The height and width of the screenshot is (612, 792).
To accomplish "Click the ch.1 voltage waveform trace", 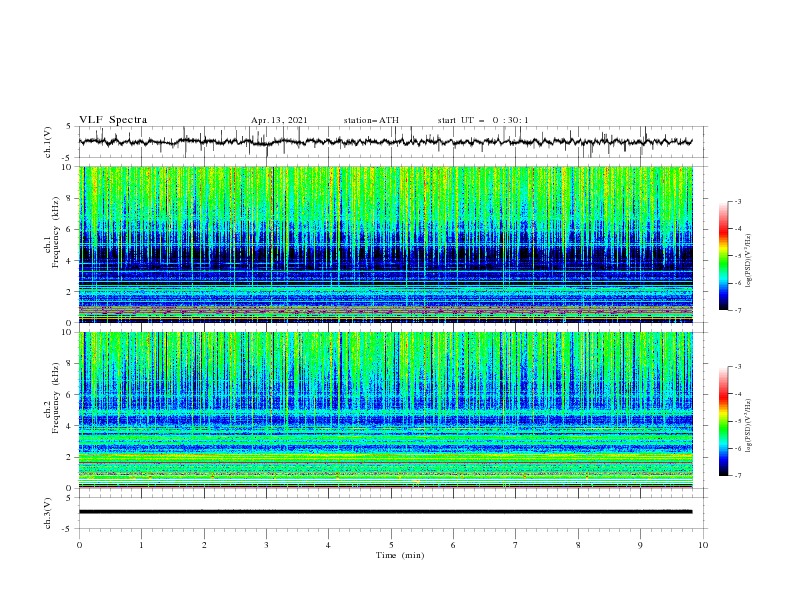I will [385, 142].
